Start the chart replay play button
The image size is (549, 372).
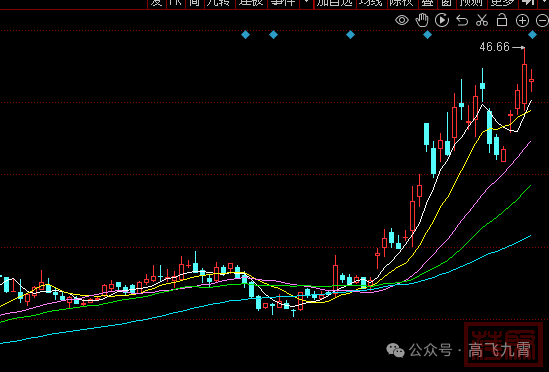click(442, 20)
